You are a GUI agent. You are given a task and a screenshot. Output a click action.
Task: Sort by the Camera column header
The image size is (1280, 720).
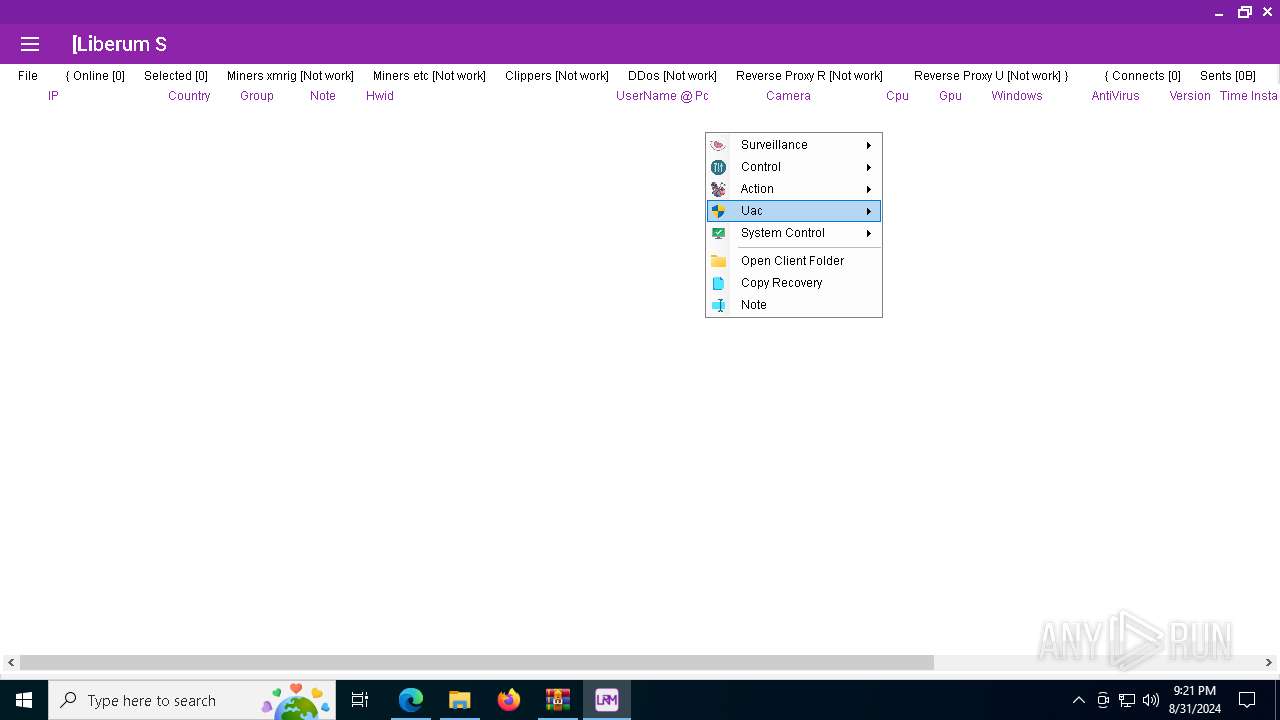point(788,96)
